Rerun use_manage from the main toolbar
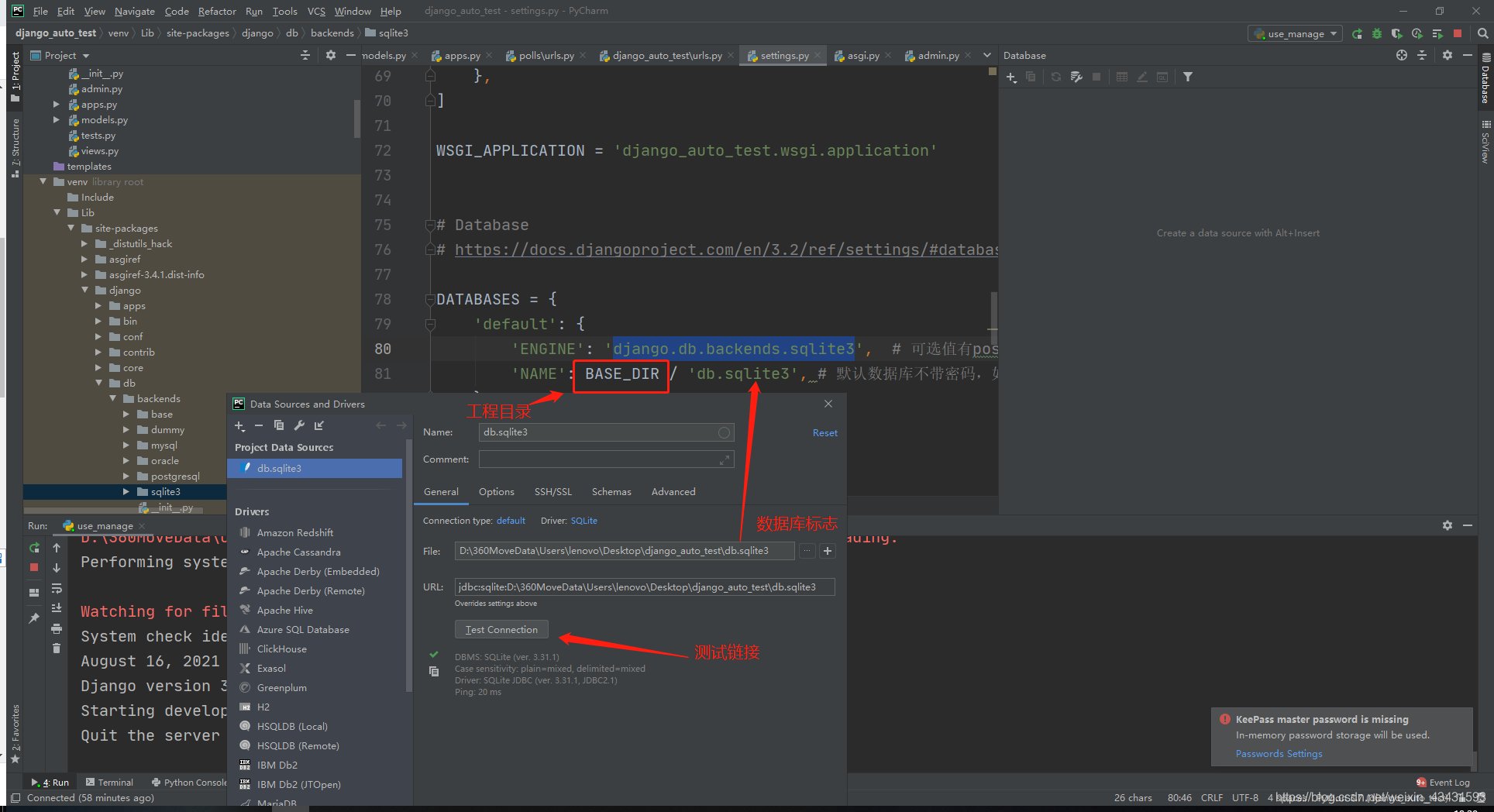The image size is (1494, 812). (x=1357, y=34)
